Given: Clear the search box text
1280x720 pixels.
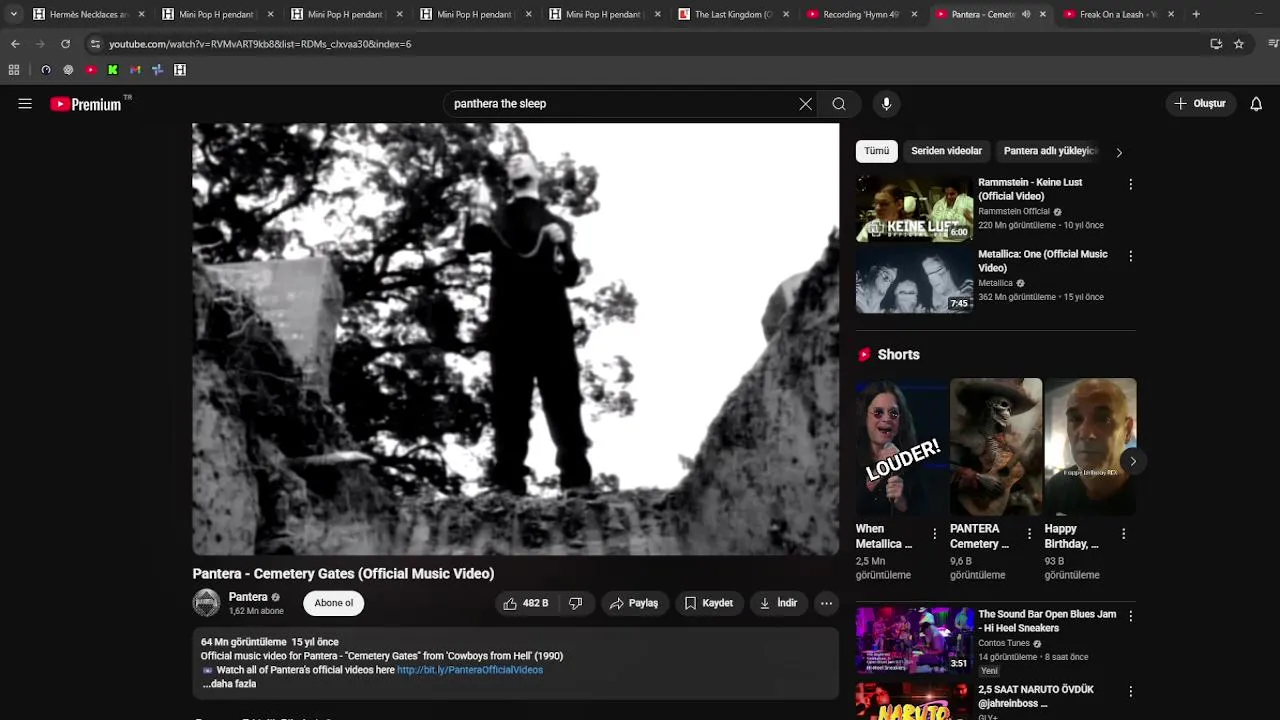Looking at the screenshot, I should pyautogui.click(x=805, y=104).
